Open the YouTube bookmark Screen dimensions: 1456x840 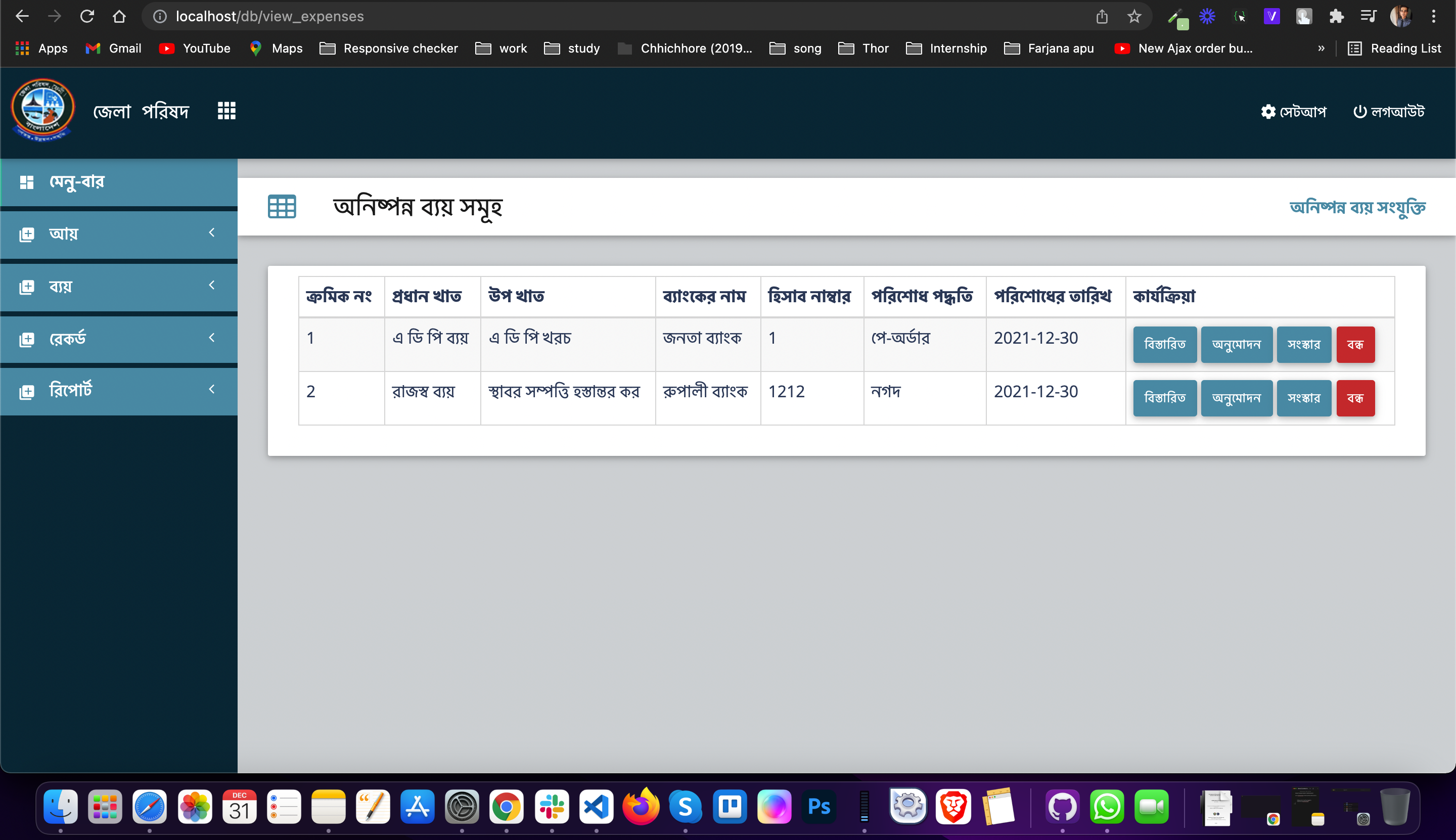coord(195,49)
